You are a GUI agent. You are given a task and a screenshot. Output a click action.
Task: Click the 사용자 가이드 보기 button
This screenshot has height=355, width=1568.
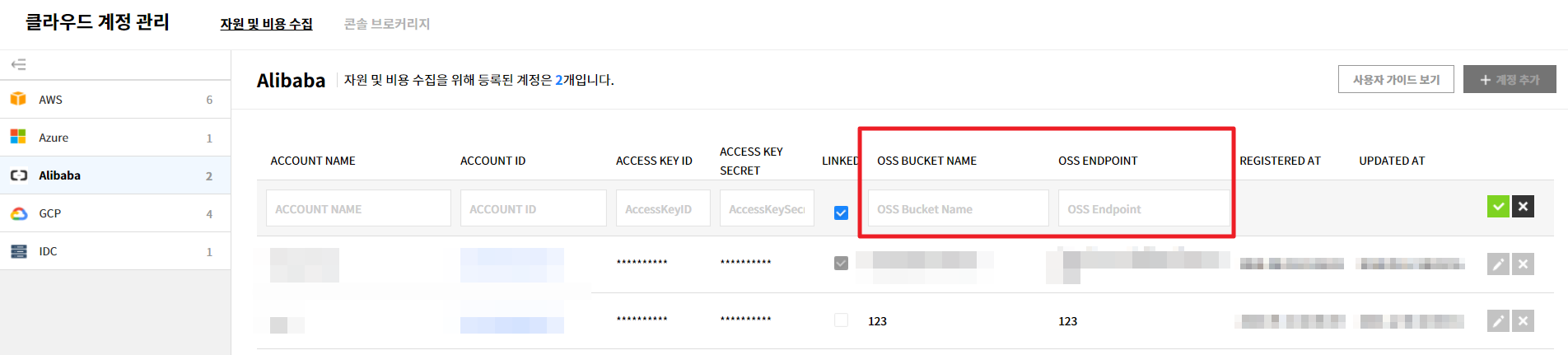coord(1396,80)
